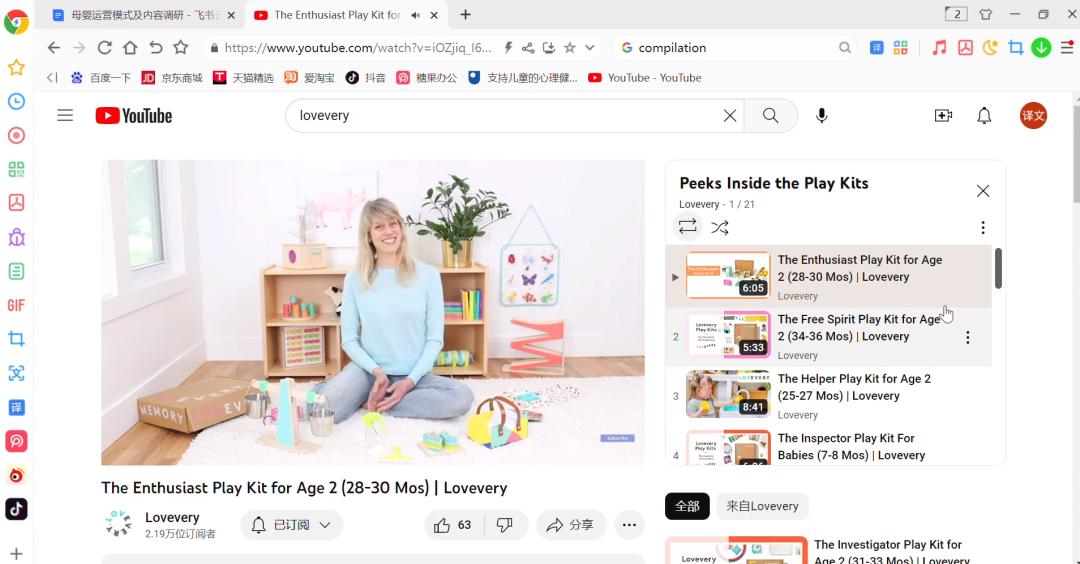1080x564 pixels.
Task: Open sidebar TikTok icon
Action: pos(17,509)
